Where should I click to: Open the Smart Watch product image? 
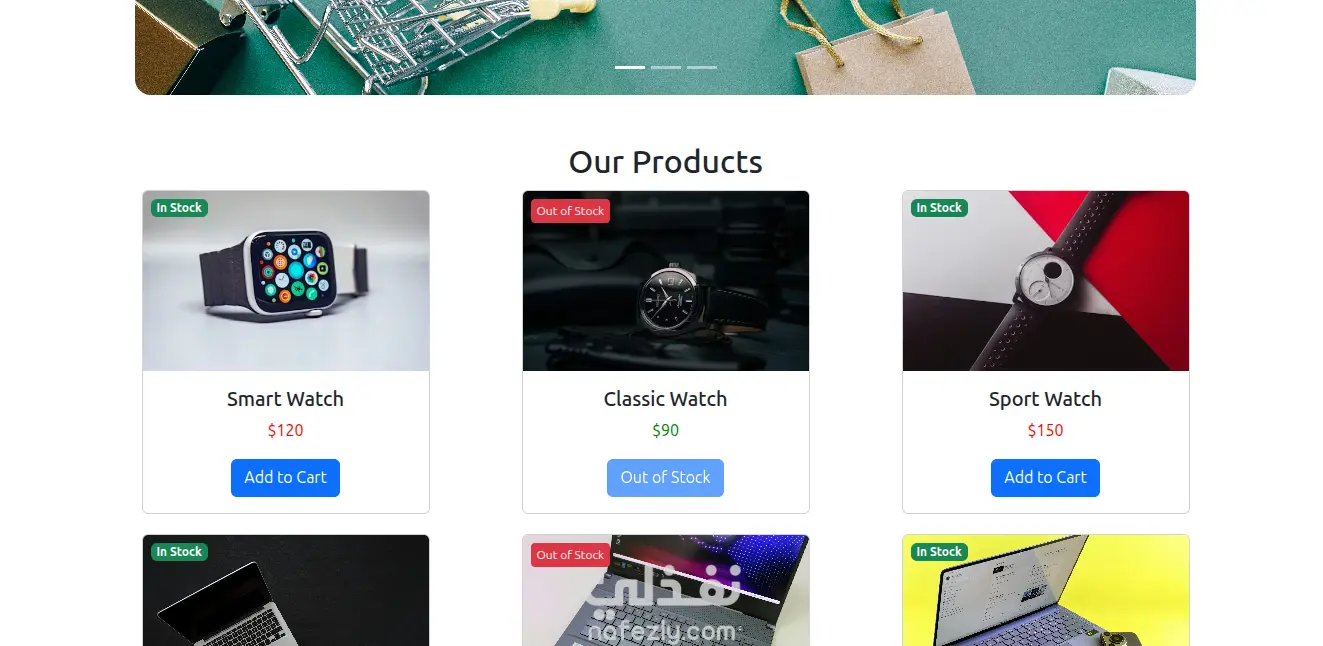point(286,281)
